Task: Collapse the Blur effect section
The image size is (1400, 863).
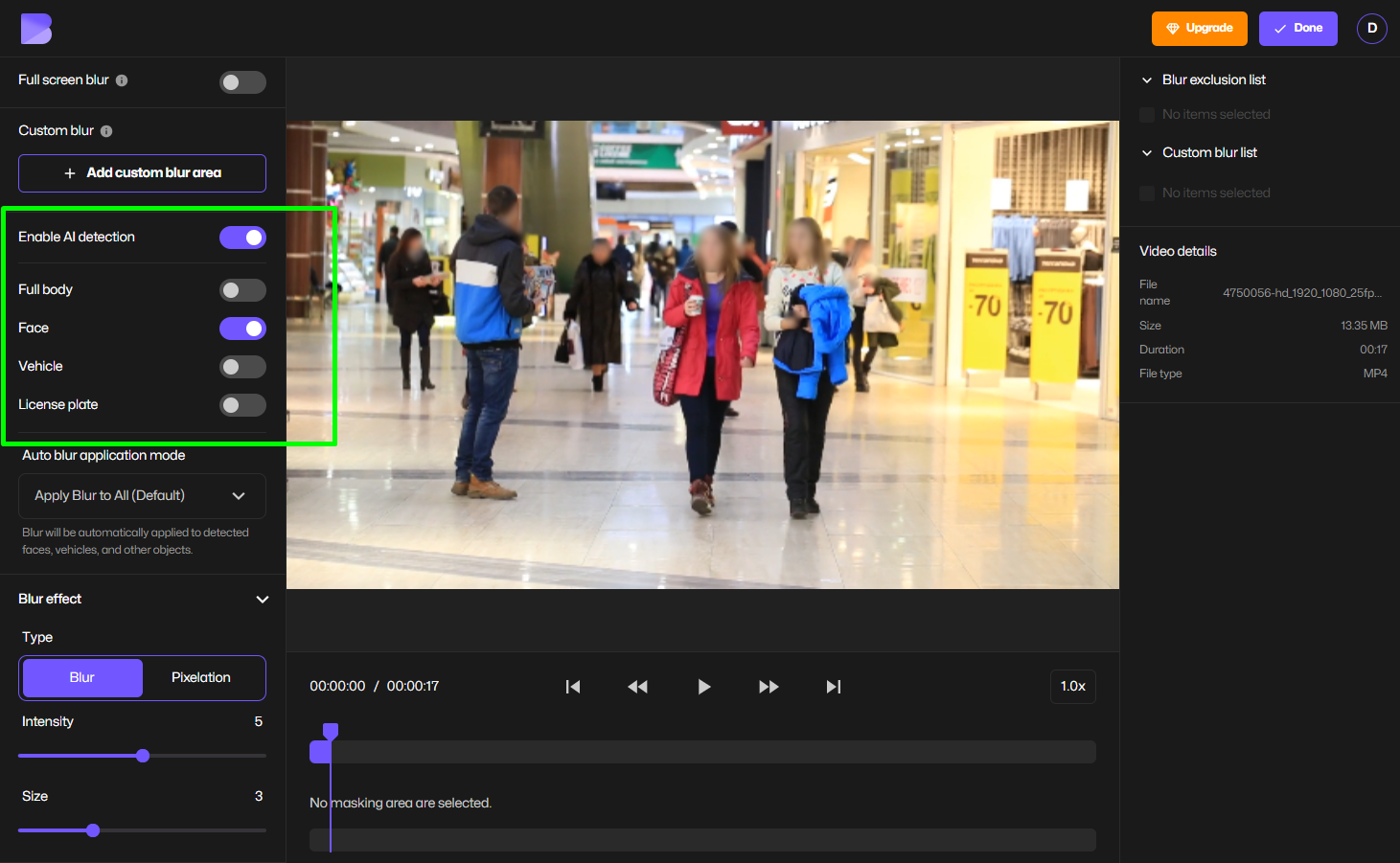Action: point(262,599)
